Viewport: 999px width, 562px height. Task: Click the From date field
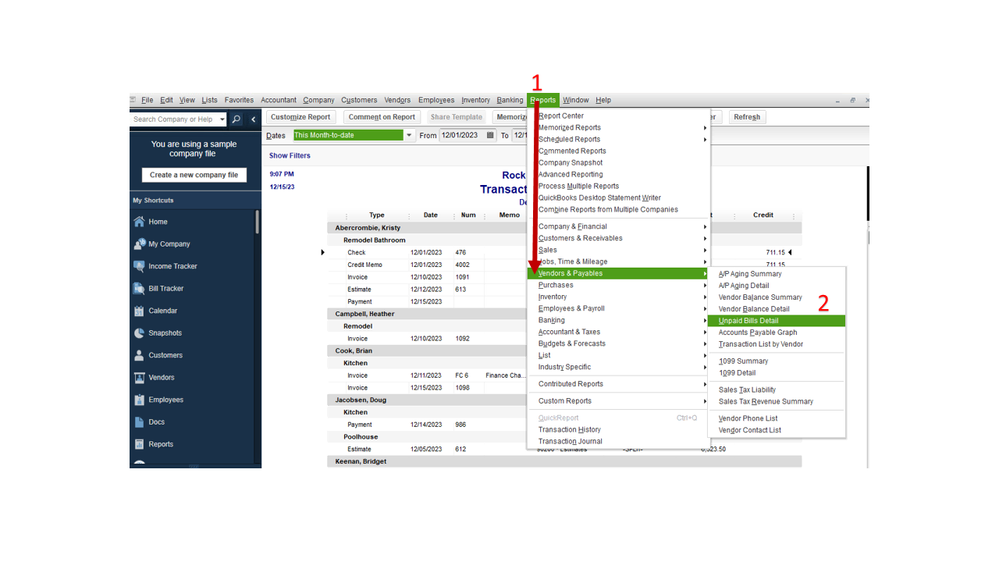[462, 135]
